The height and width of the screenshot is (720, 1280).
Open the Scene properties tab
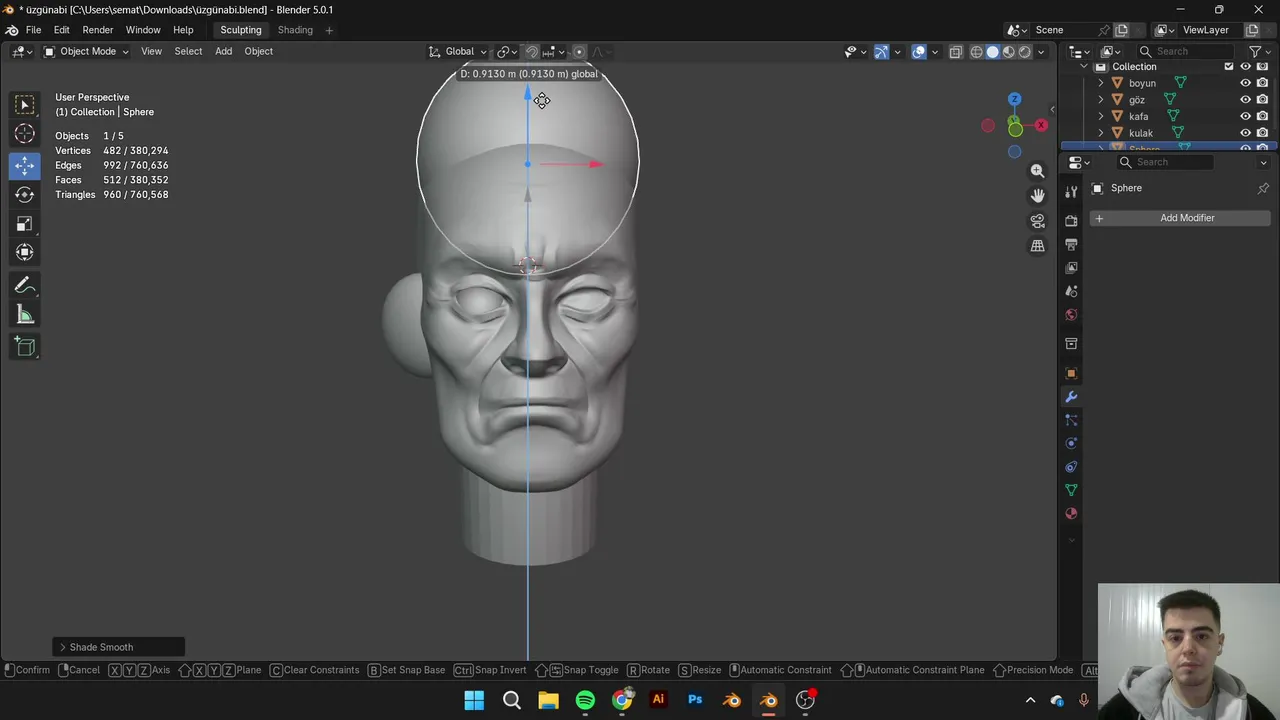(x=1071, y=291)
